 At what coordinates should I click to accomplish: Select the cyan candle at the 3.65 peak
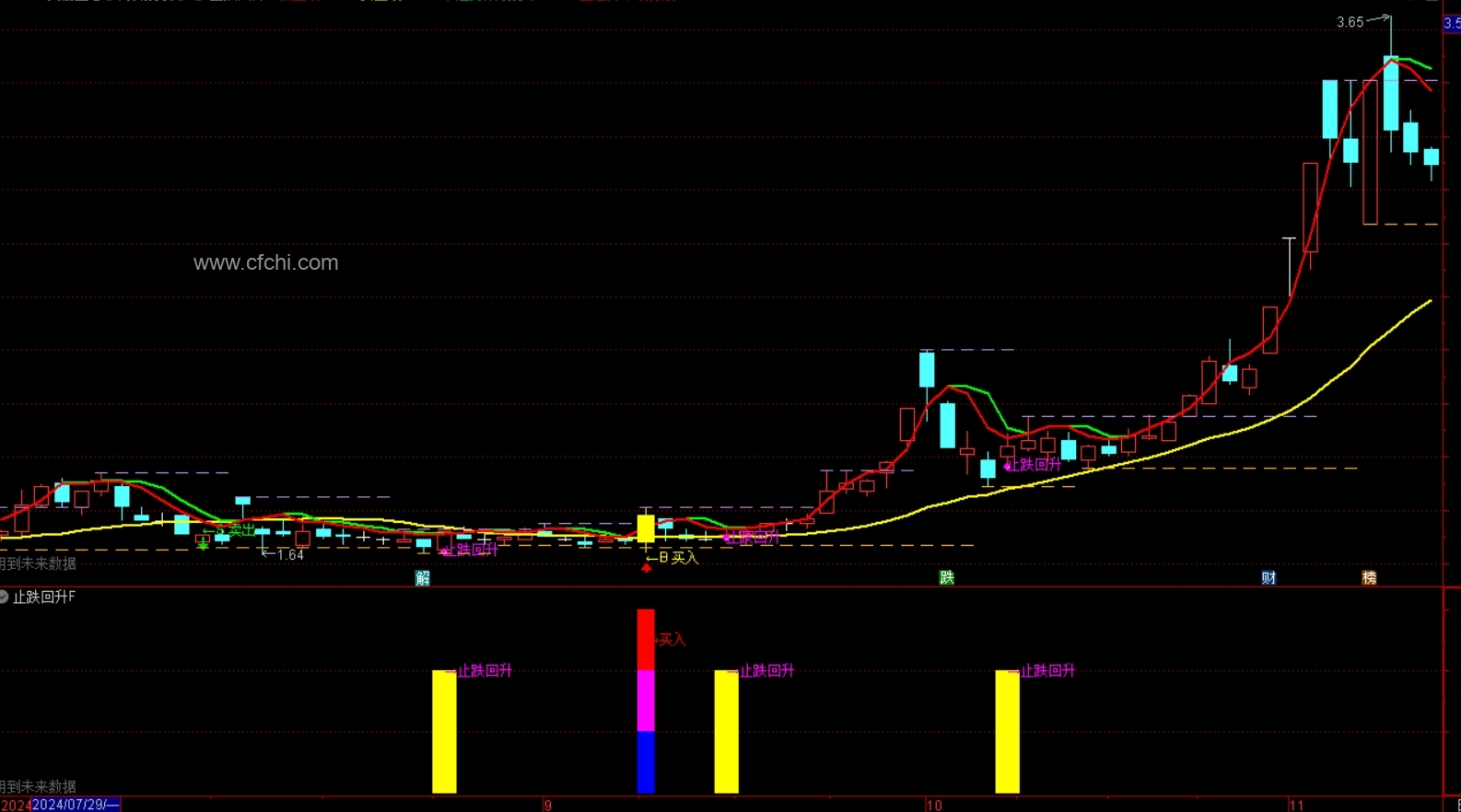tap(1391, 93)
